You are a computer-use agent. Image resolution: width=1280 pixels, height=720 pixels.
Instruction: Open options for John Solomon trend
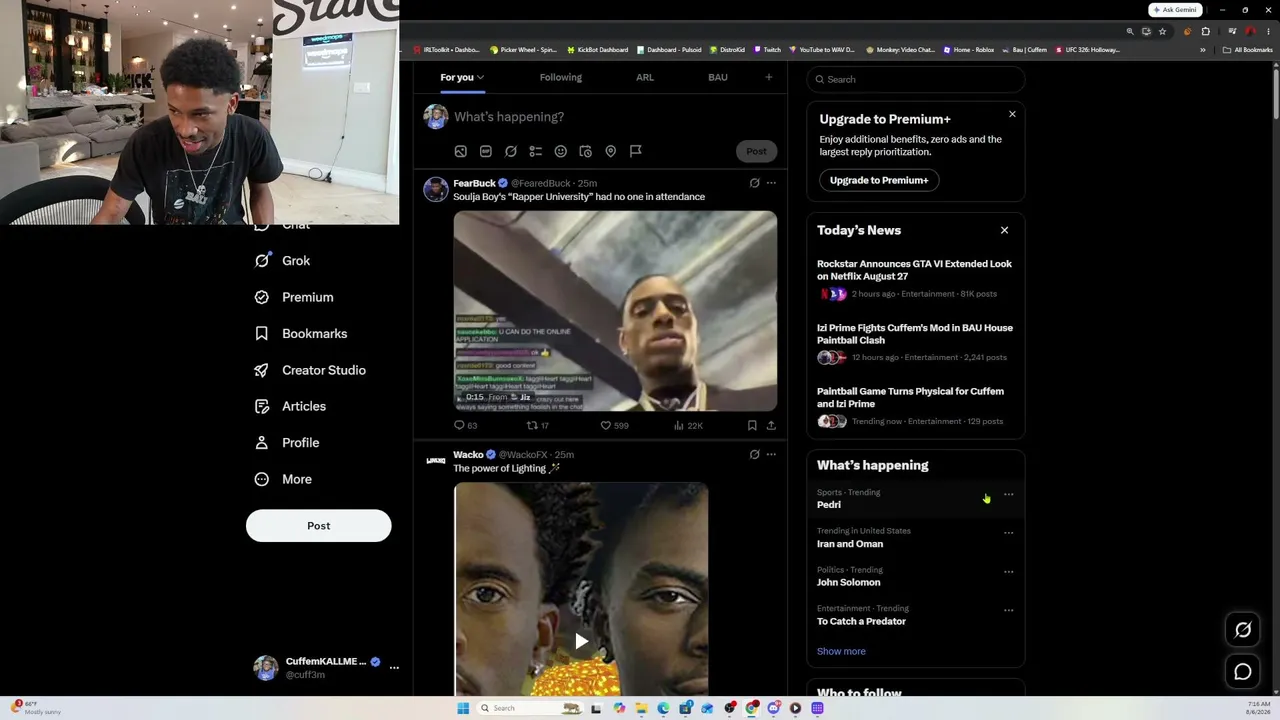tap(1008, 572)
